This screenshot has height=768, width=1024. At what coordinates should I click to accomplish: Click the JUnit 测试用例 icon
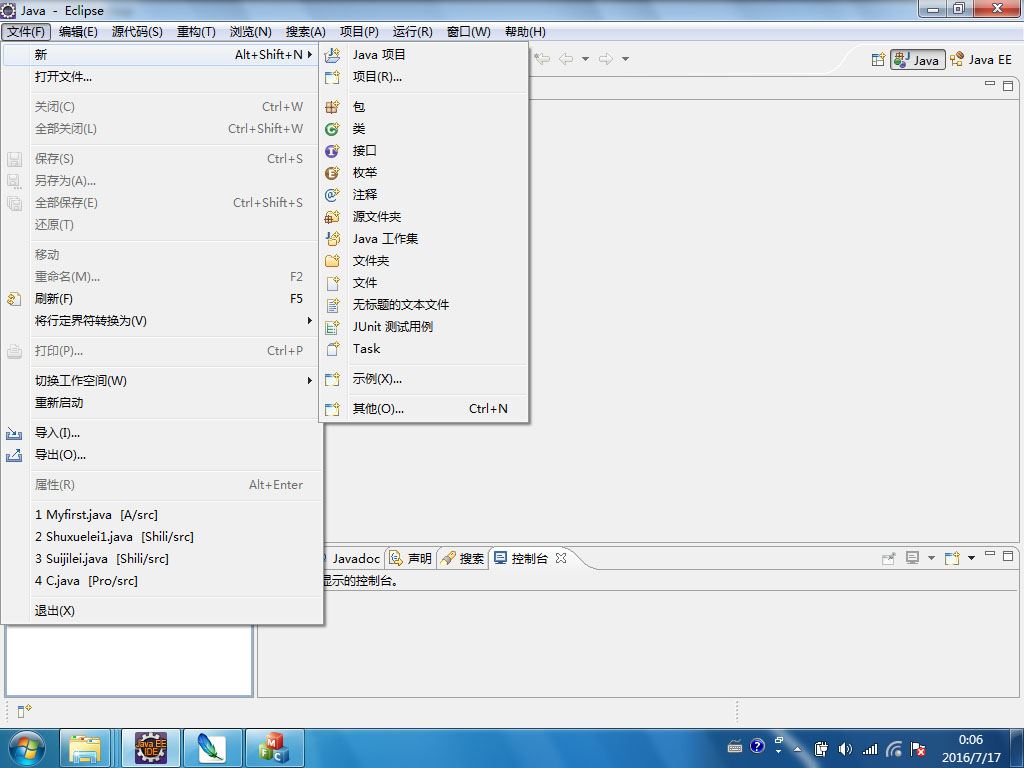[x=332, y=327]
